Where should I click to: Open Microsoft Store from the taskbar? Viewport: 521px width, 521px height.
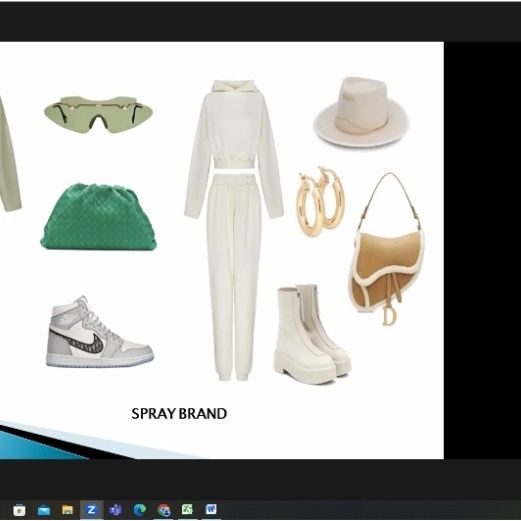19,510
